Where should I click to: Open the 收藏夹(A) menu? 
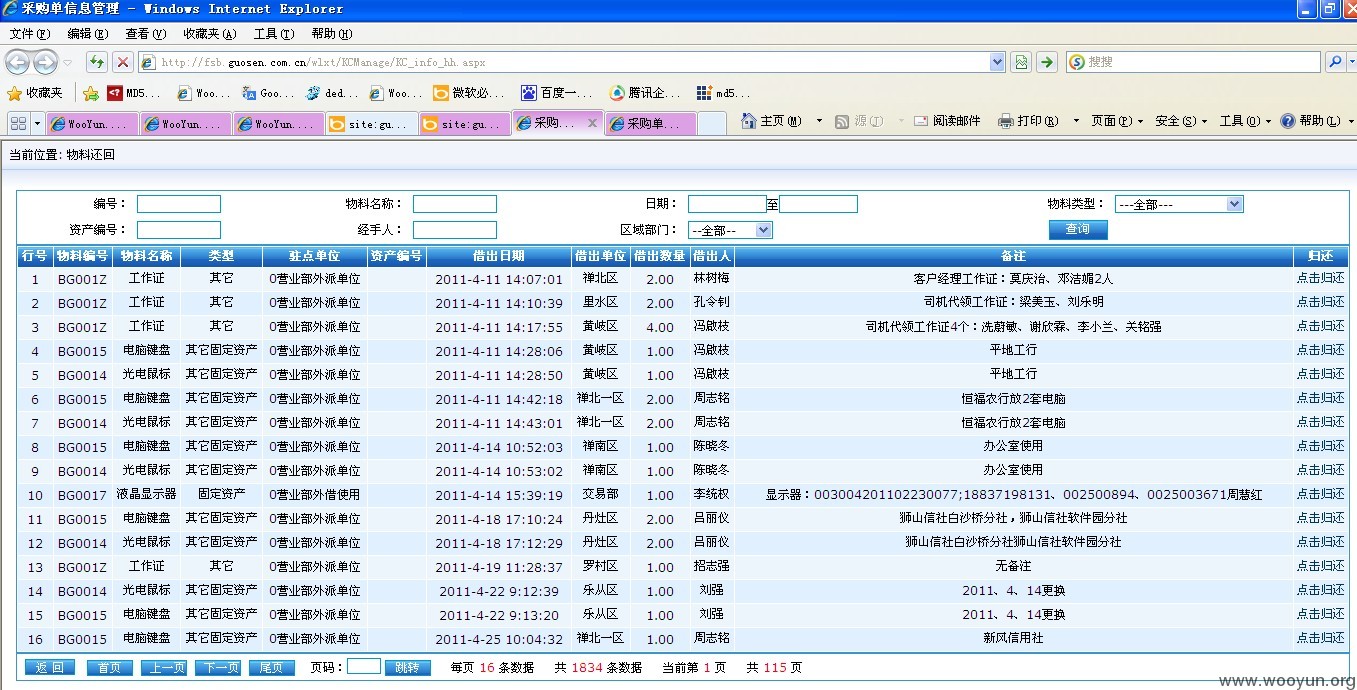[x=210, y=34]
